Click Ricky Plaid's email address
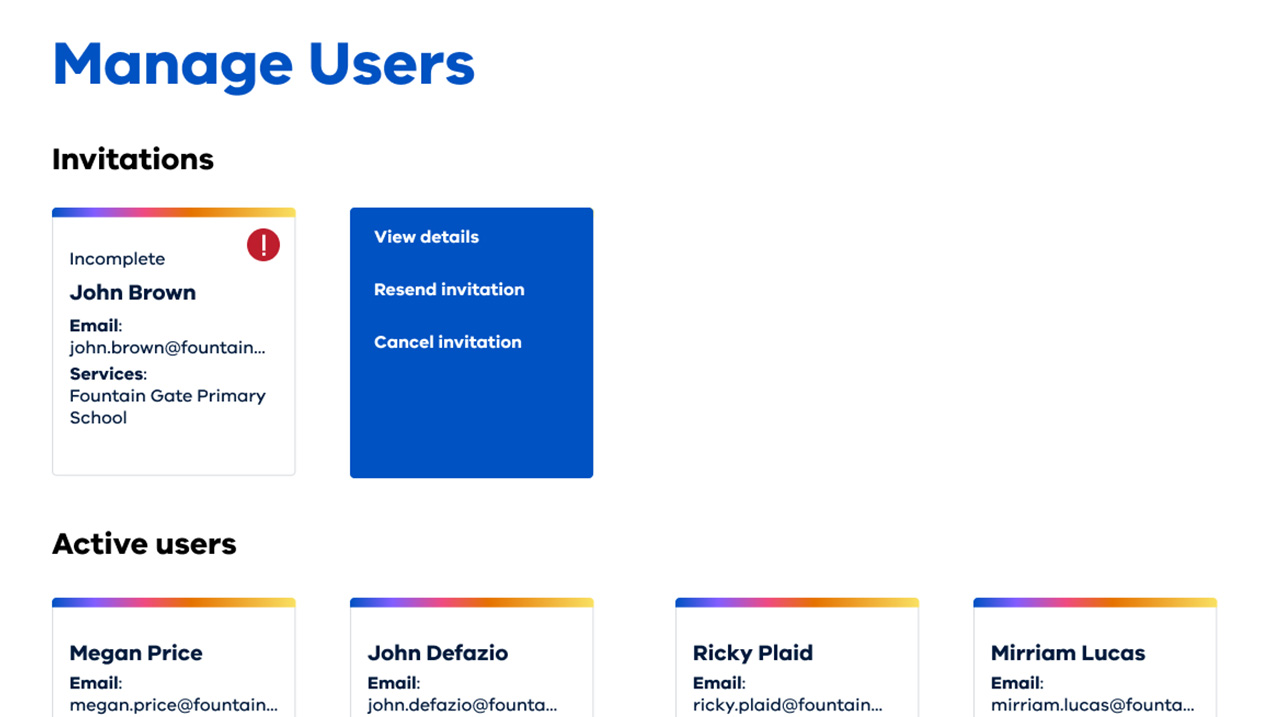 788,705
